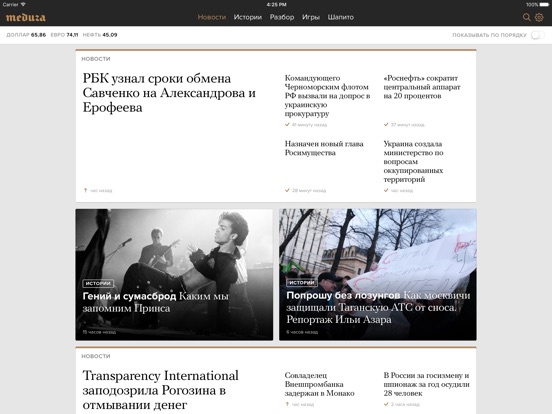Screen dimensions: 552x414
Task: Click checkmark under Украина министерство article
Action: [386, 190]
